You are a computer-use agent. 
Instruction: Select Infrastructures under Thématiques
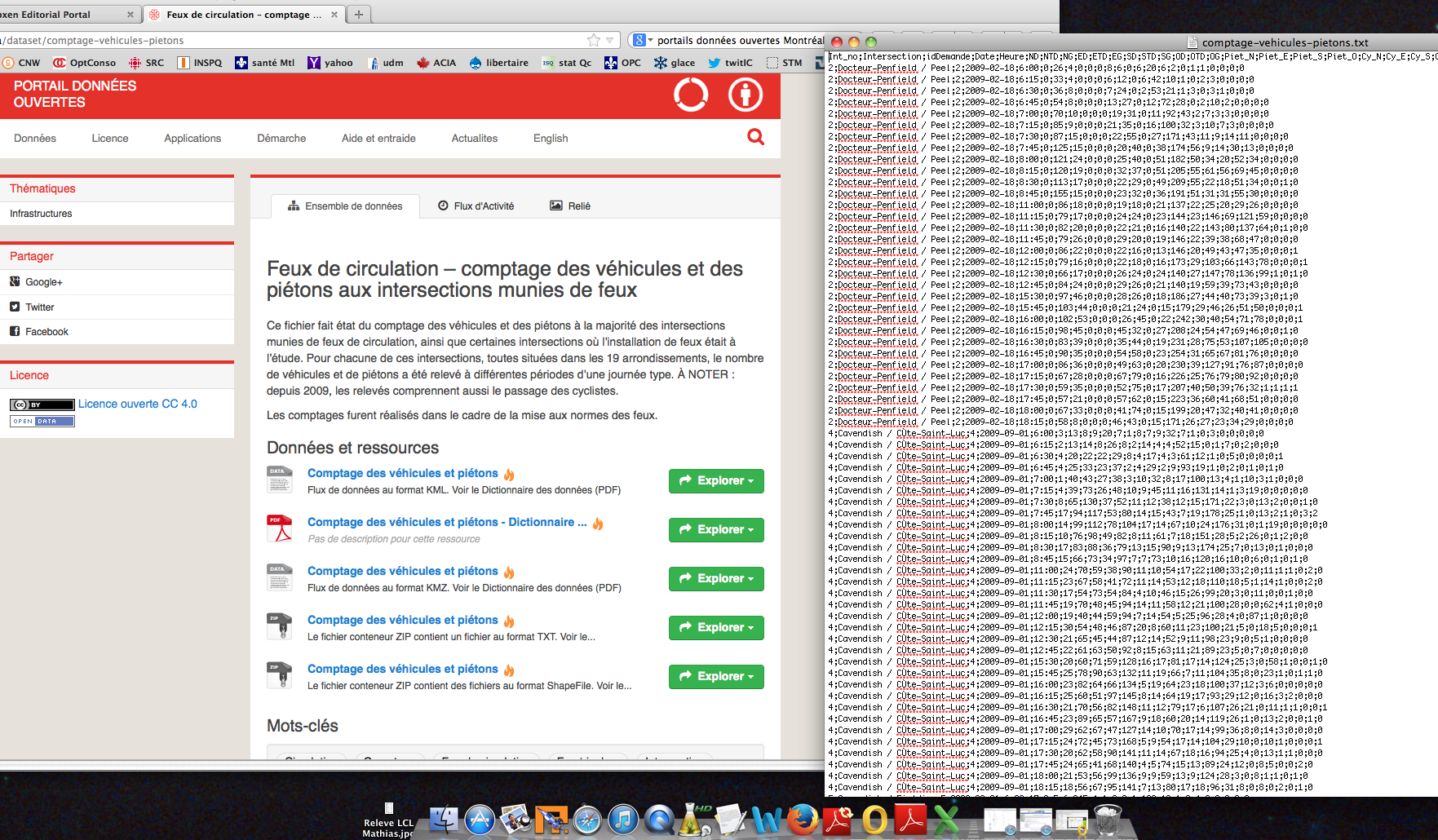point(41,214)
